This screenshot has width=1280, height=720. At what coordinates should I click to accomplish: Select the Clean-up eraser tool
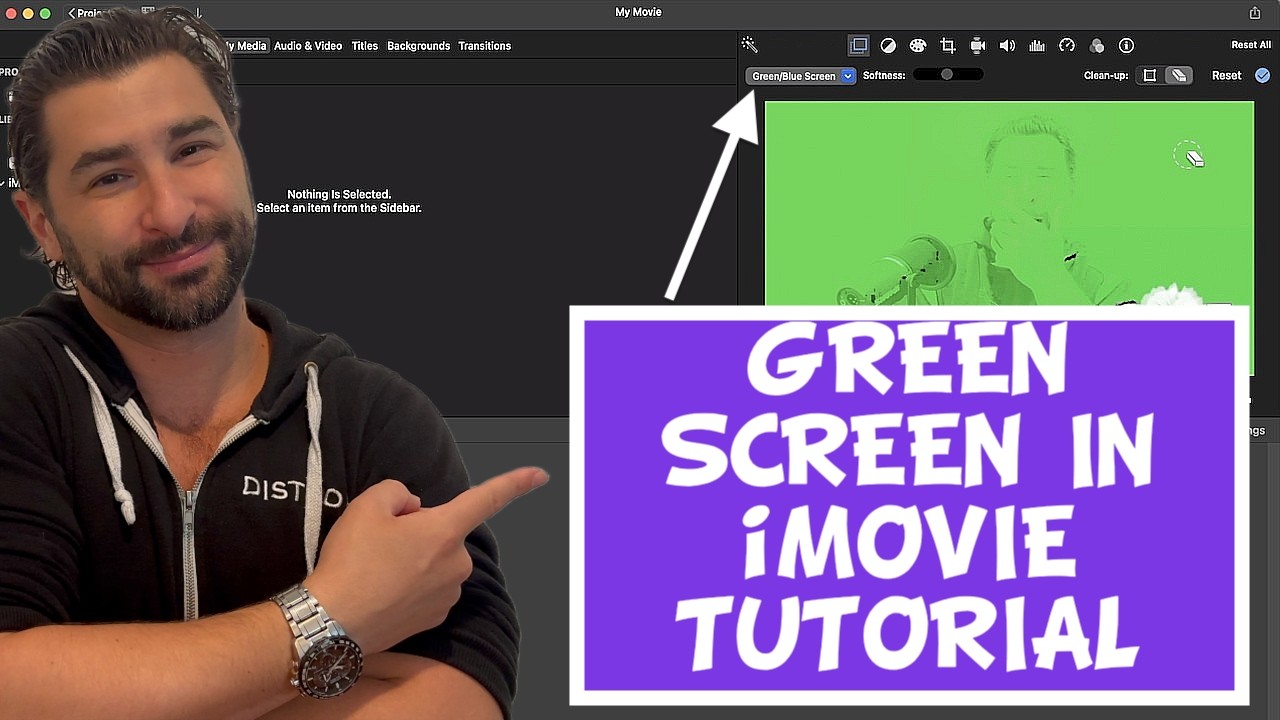pos(1179,76)
